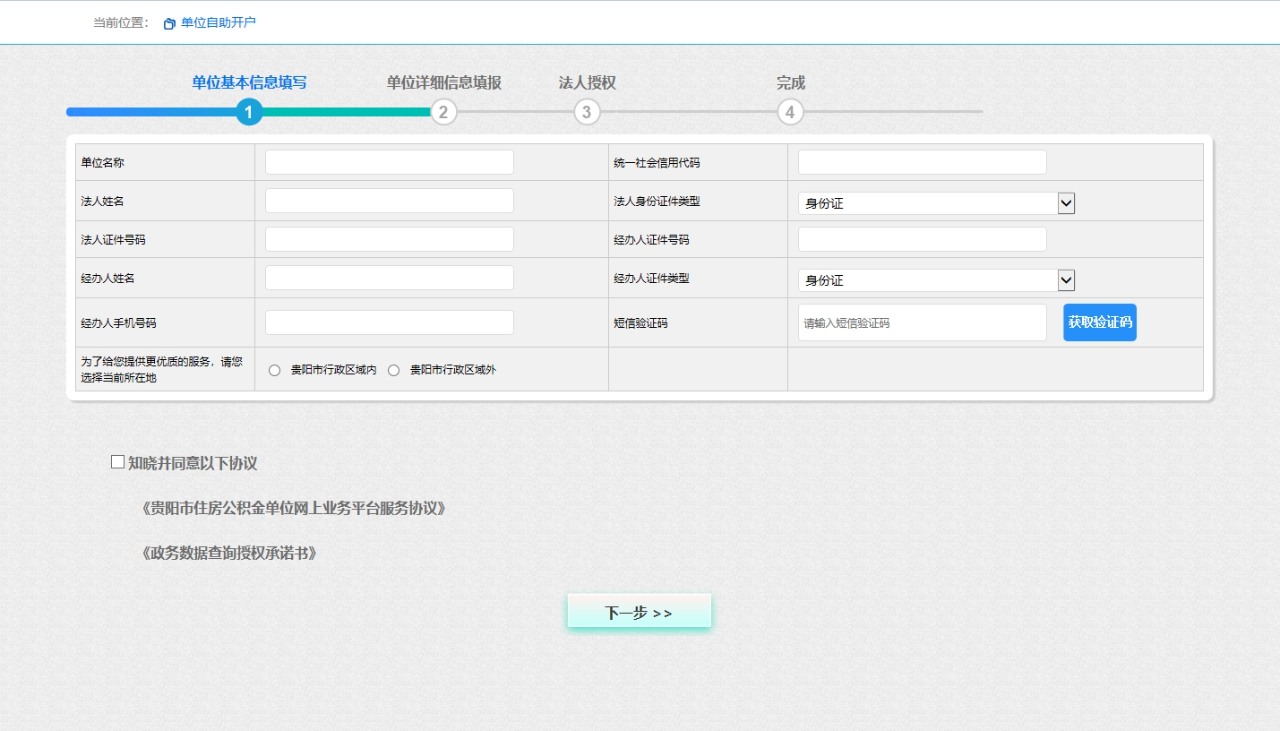
Task: Open the 单位自助开户 breadcrumb link
Action: pyautogui.click(x=218, y=22)
